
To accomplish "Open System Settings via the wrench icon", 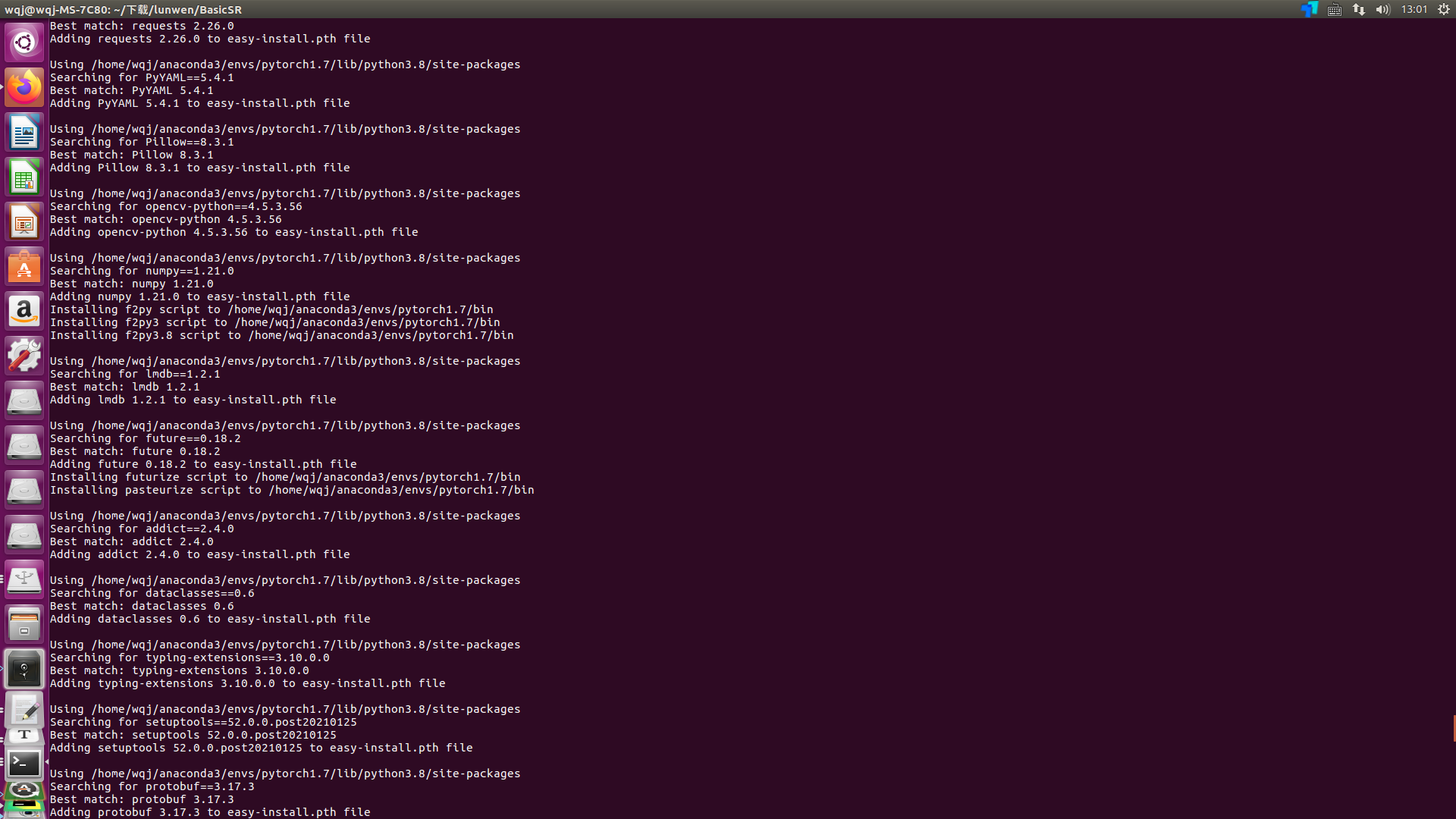I will coord(24,355).
